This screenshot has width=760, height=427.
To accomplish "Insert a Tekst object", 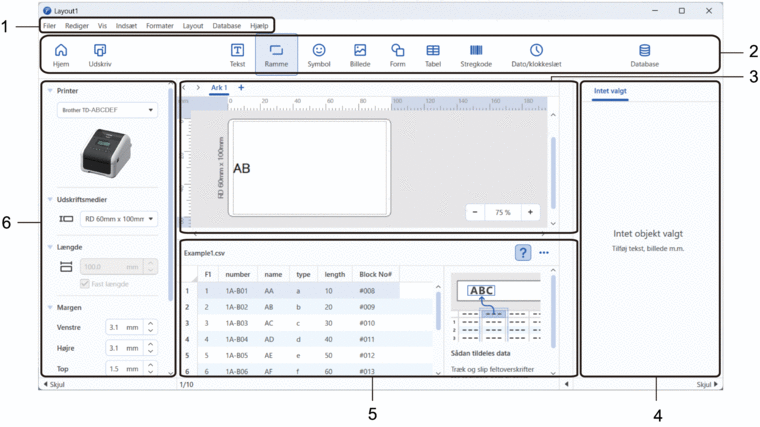I will (237, 55).
